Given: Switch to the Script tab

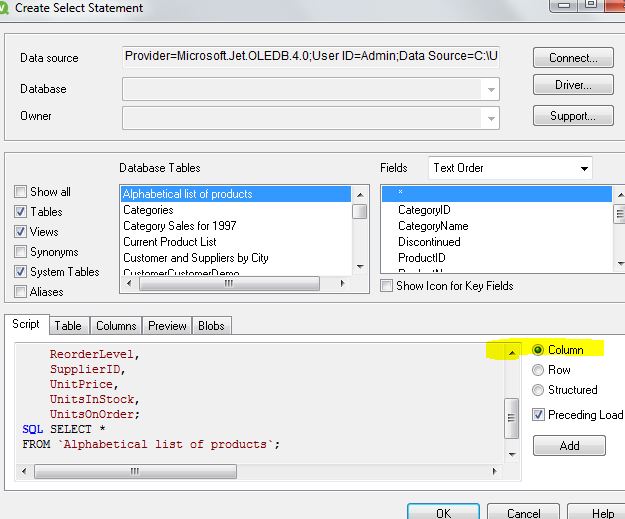Looking at the screenshot, I should tap(26, 324).
